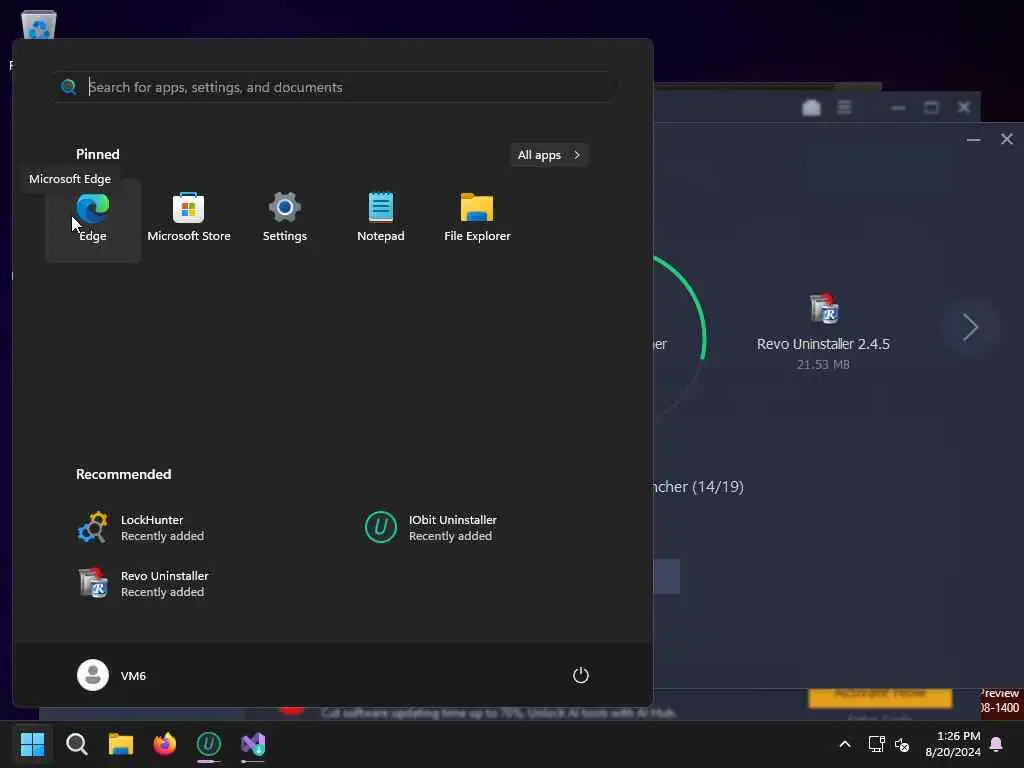Open toolbox icon in background IObit window
The width and height of the screenshot is (1024, 768).
tap(811, 107)
